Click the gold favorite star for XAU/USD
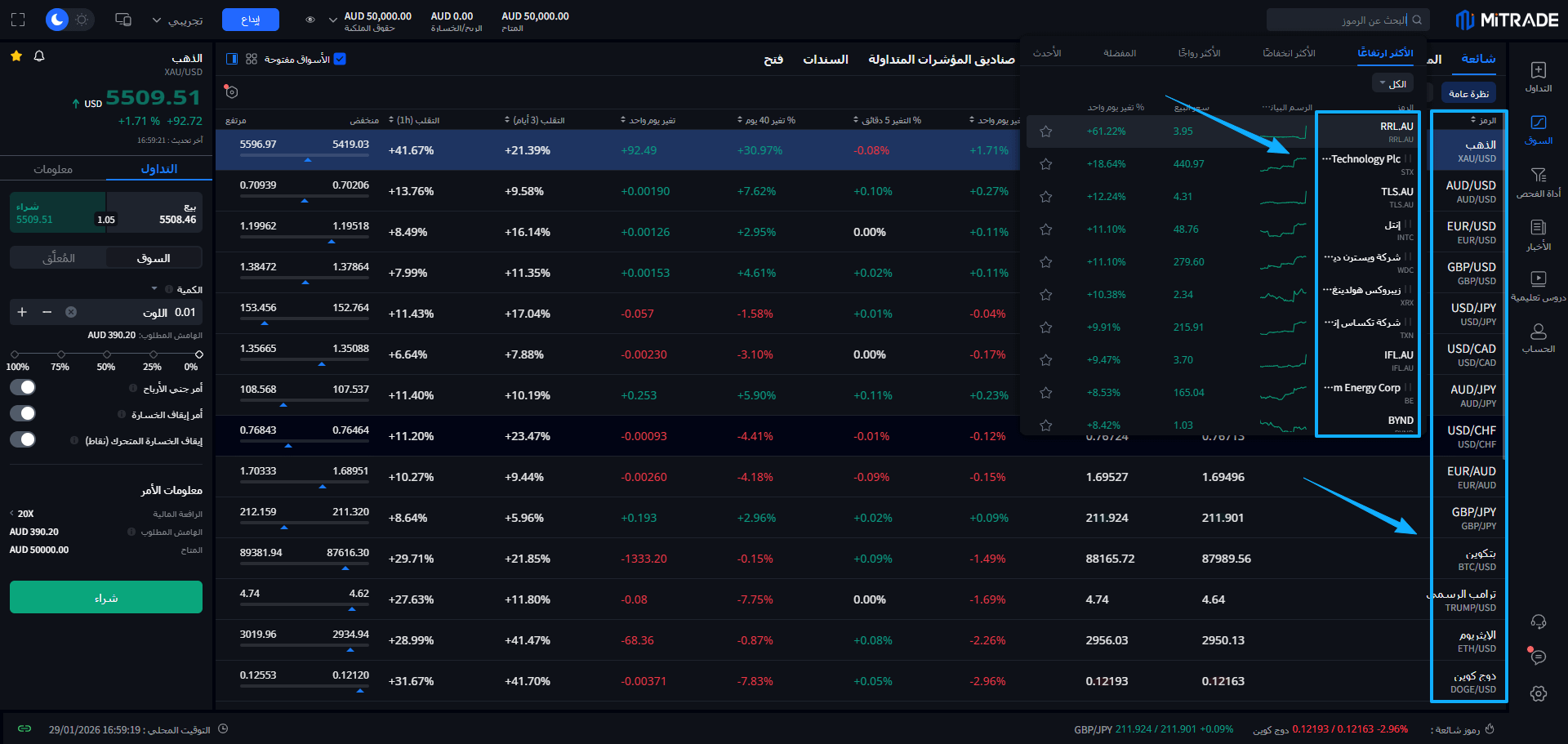Viewport: 1568px width, 744px height. click(x=16, y=56)
